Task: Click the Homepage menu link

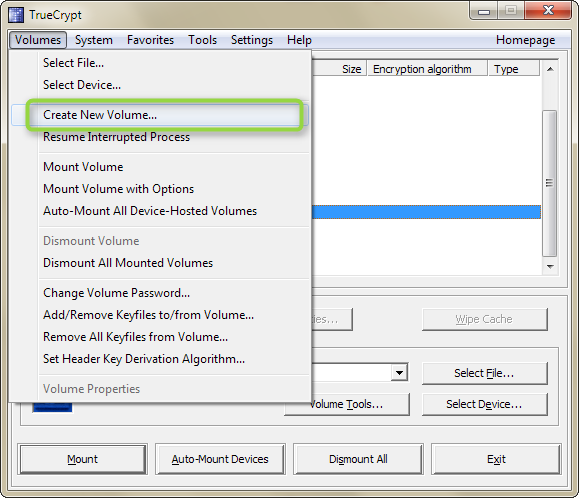Action: point(525,40)
